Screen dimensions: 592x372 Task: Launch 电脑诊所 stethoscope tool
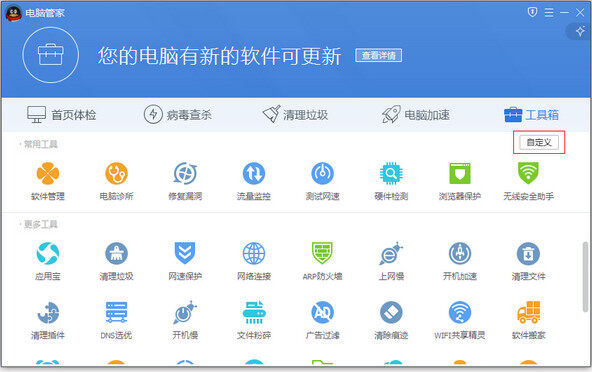(x=116, y=181)
